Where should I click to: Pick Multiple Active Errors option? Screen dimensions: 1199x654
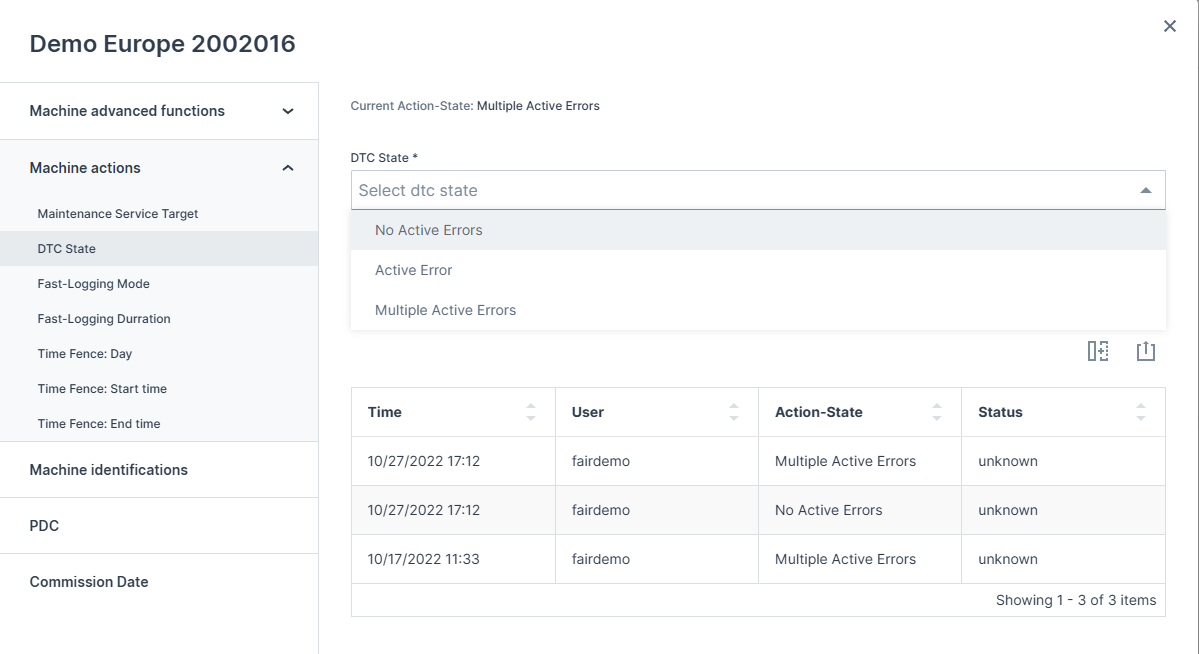(x=446, y=310)
